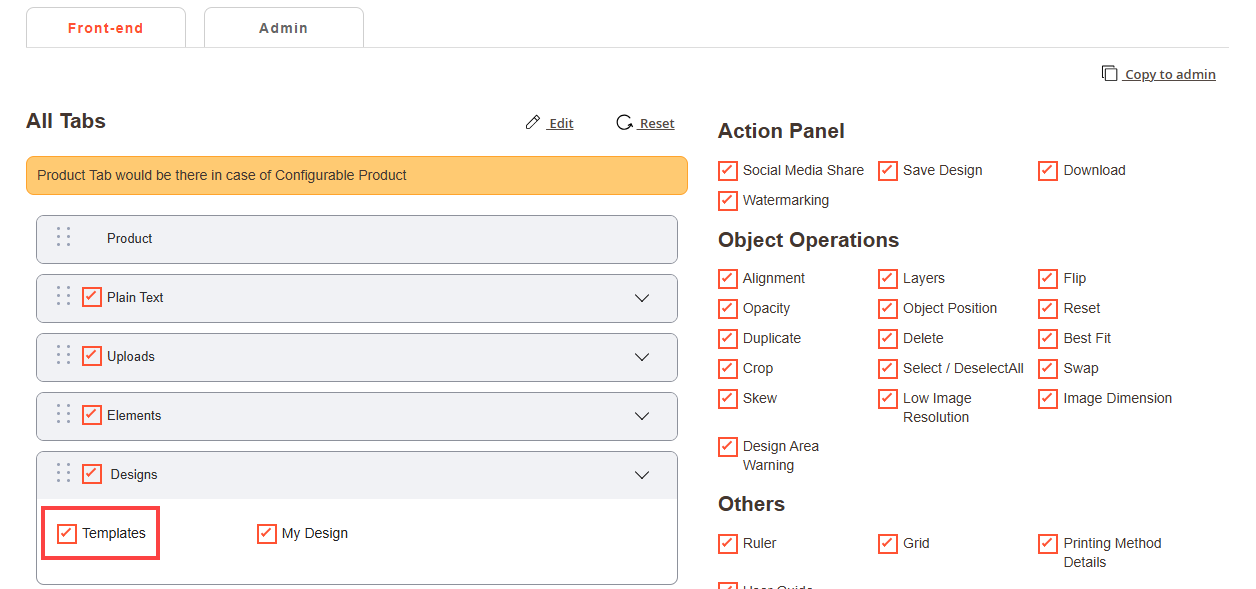This screenshot has height=589, width=1256.
Task: Switch to the Admin tab
Action: (283, 28)
